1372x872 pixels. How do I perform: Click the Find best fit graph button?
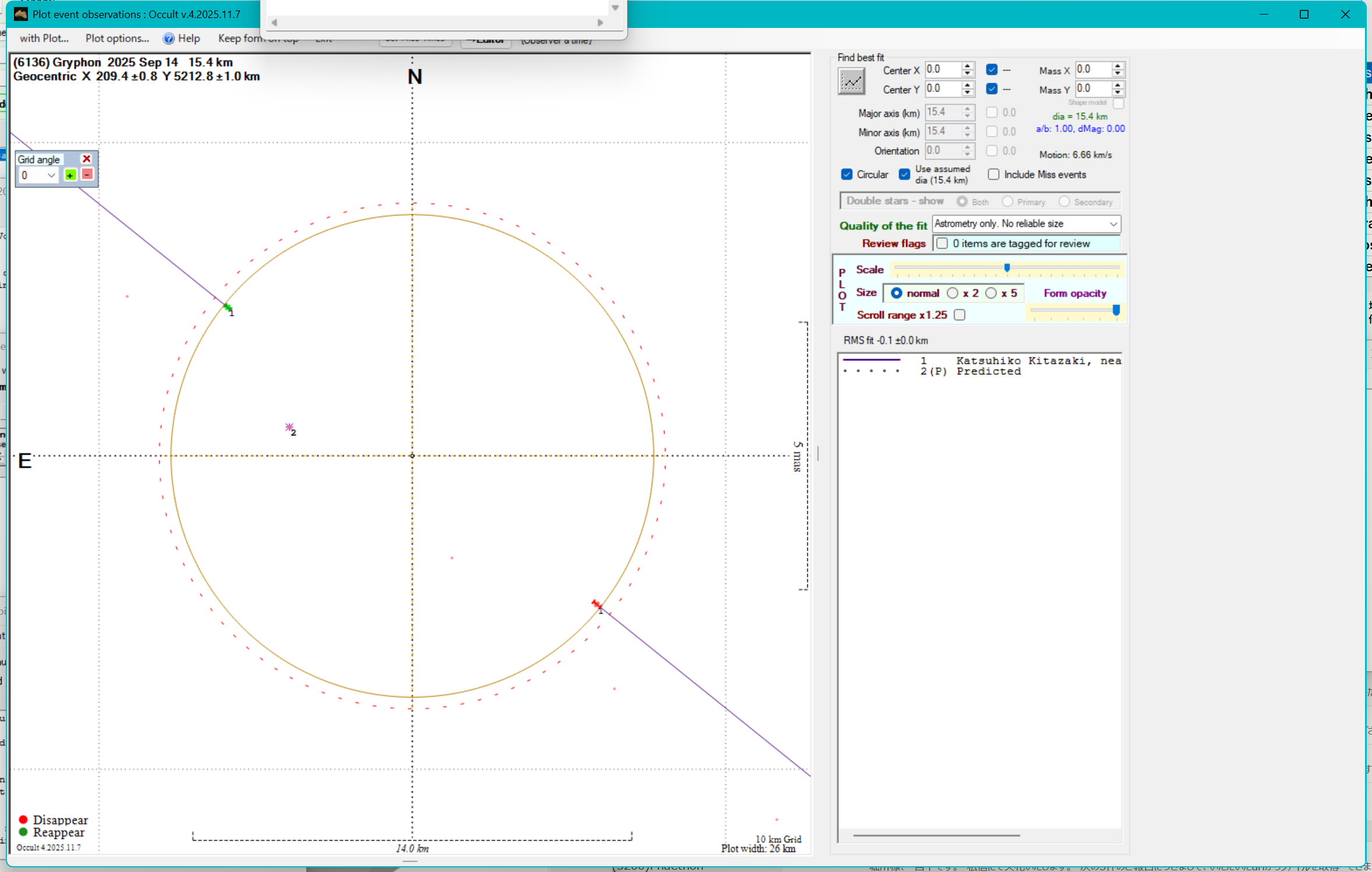[851, 81]
